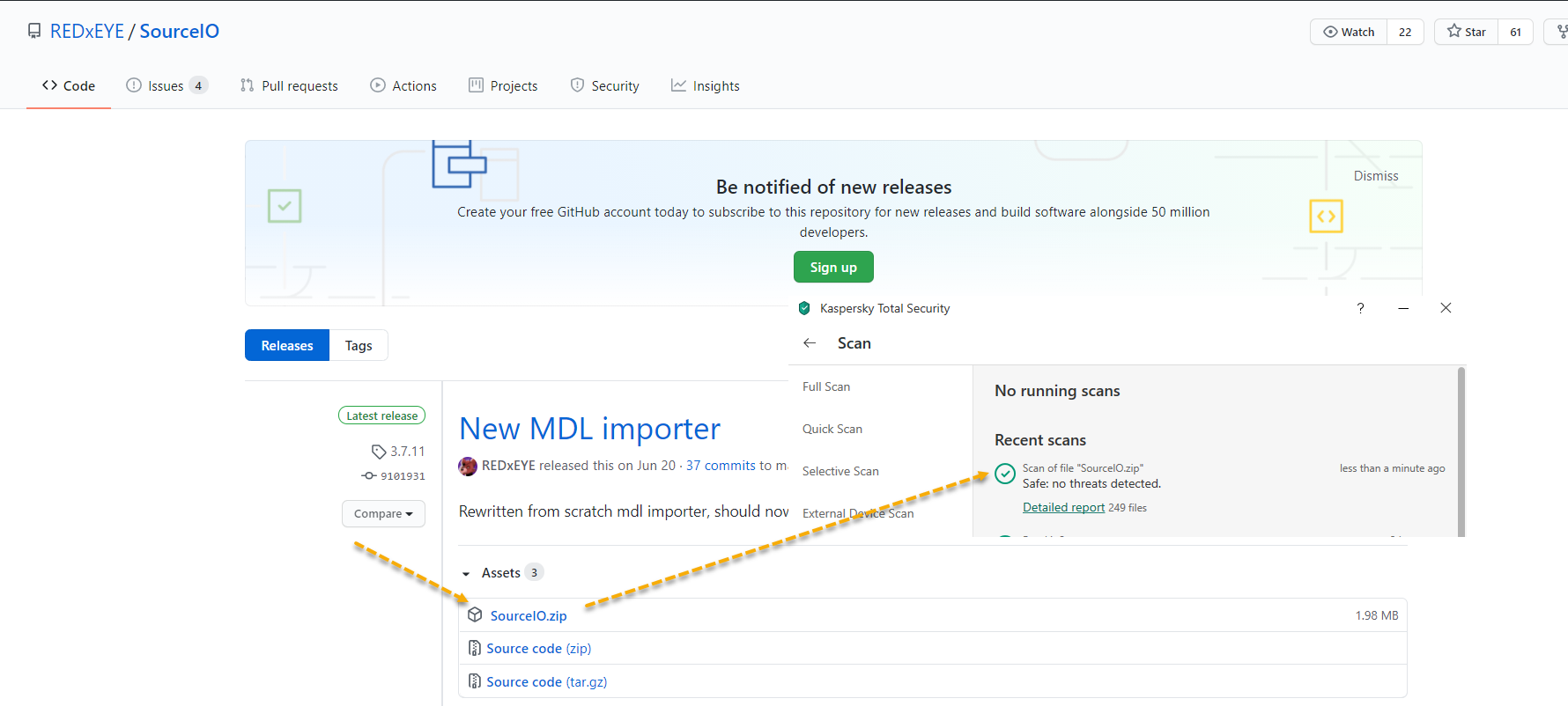This screenshot has height=706, width=1568.
Task: Click "Safe: no threats detected." text
Action: (1091, 483)
